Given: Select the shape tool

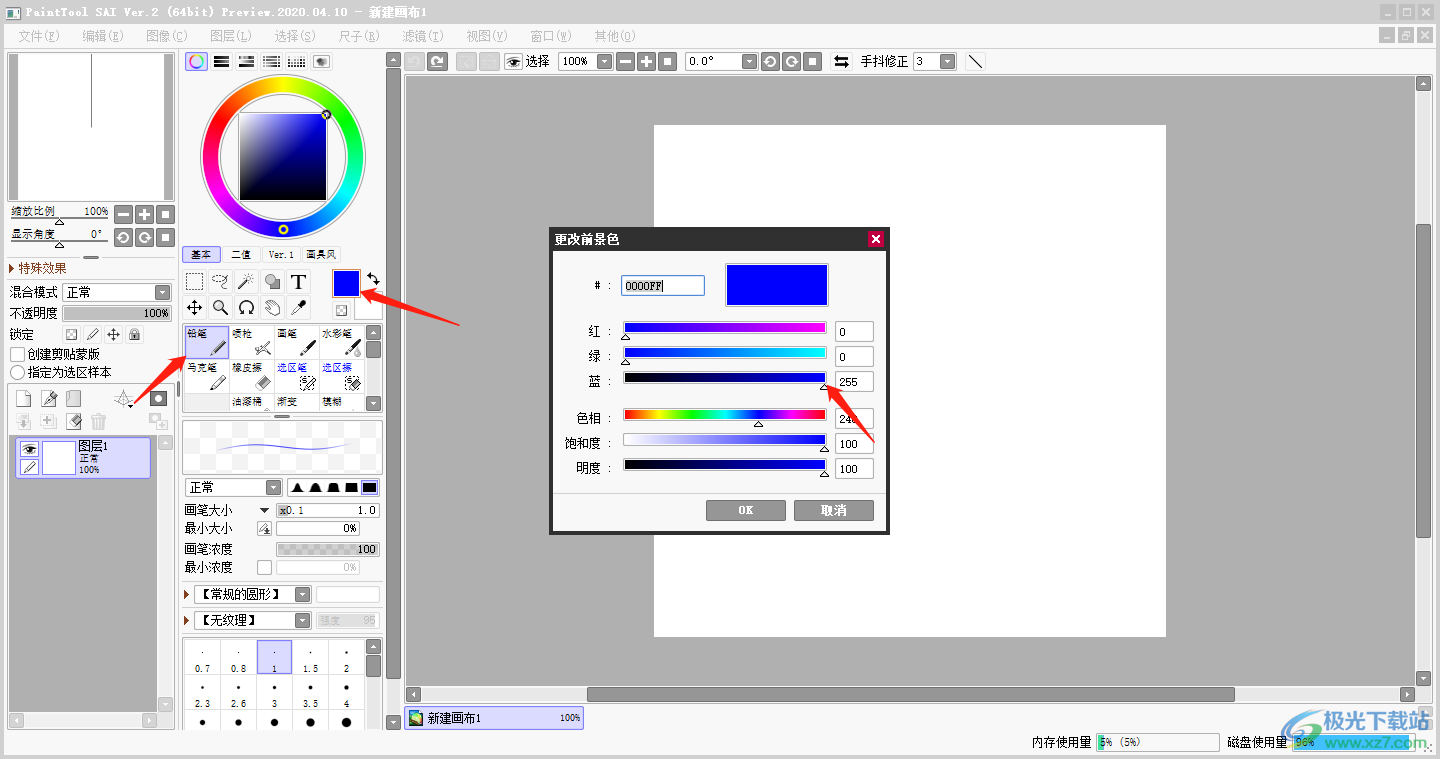Looking at the screenshot, I should click(272, 282).
